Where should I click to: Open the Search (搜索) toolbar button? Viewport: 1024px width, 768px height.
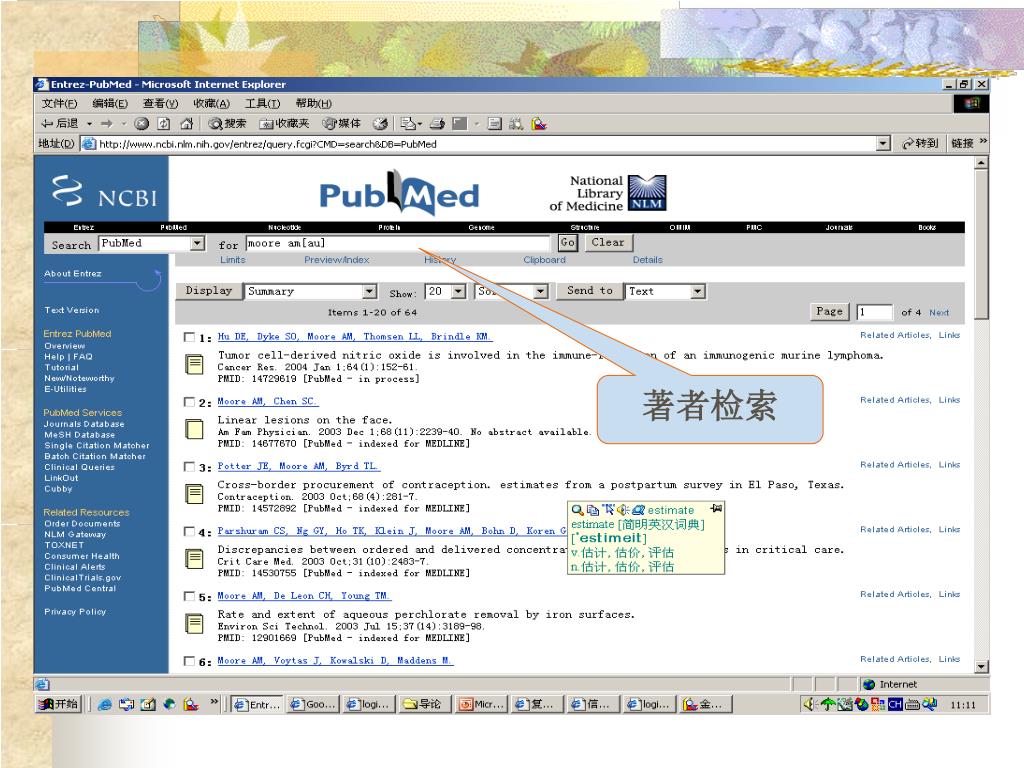coord(227,123)
